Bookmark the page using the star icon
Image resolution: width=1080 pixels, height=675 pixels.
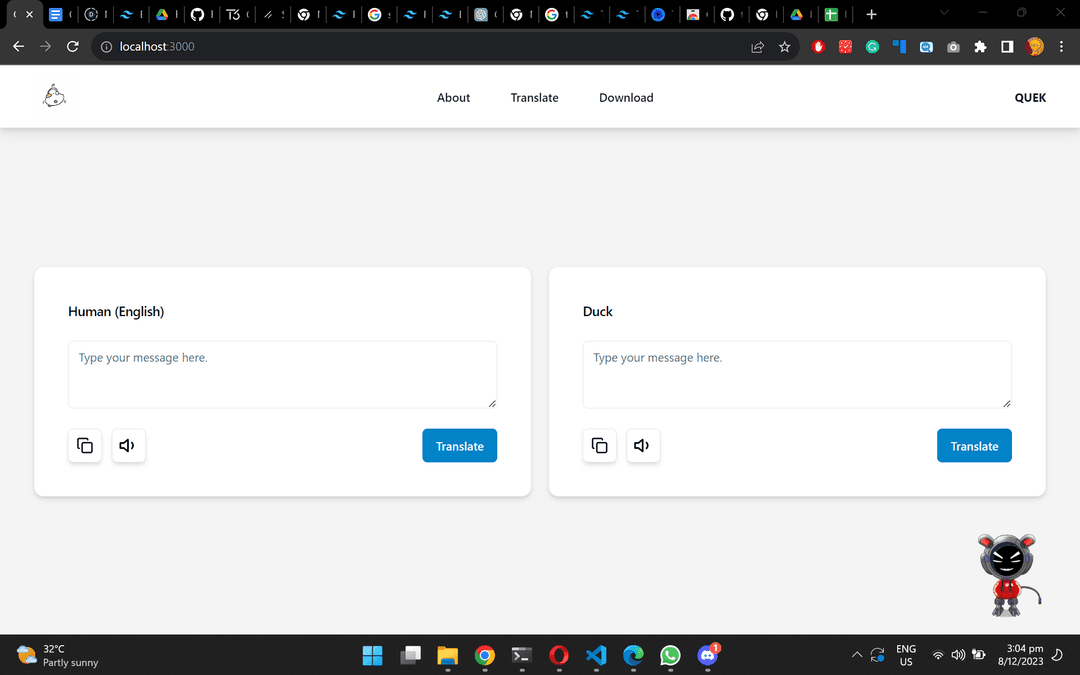pyautogui.click(x=784, y=46)
